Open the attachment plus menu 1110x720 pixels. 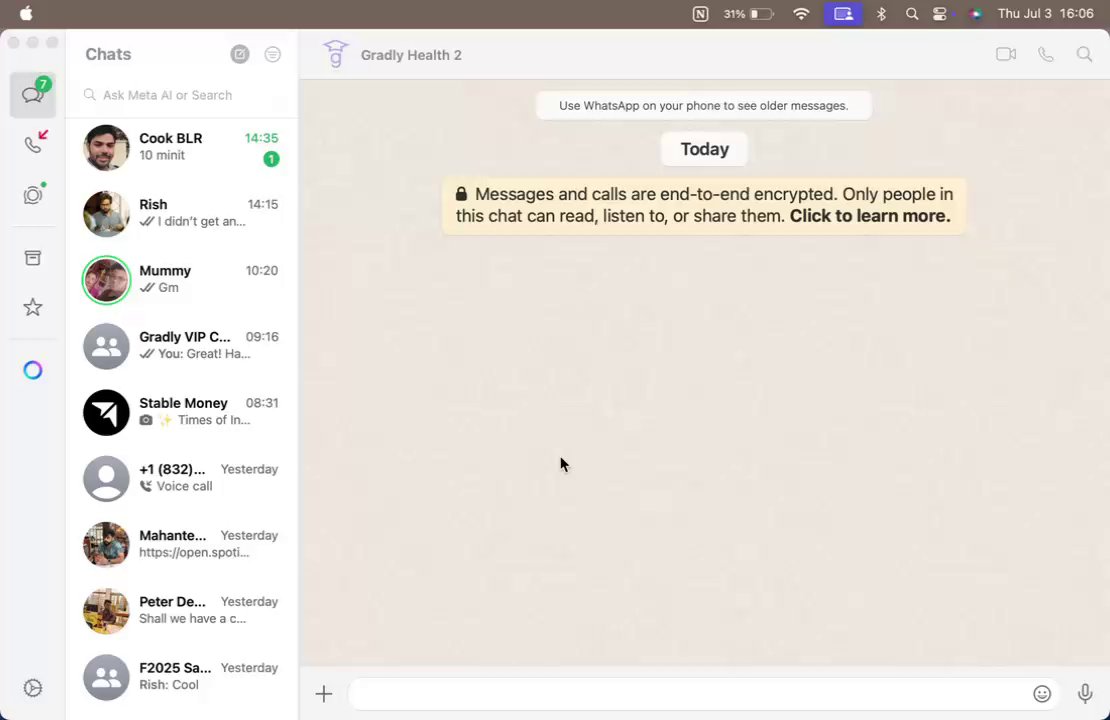point(324,694)
